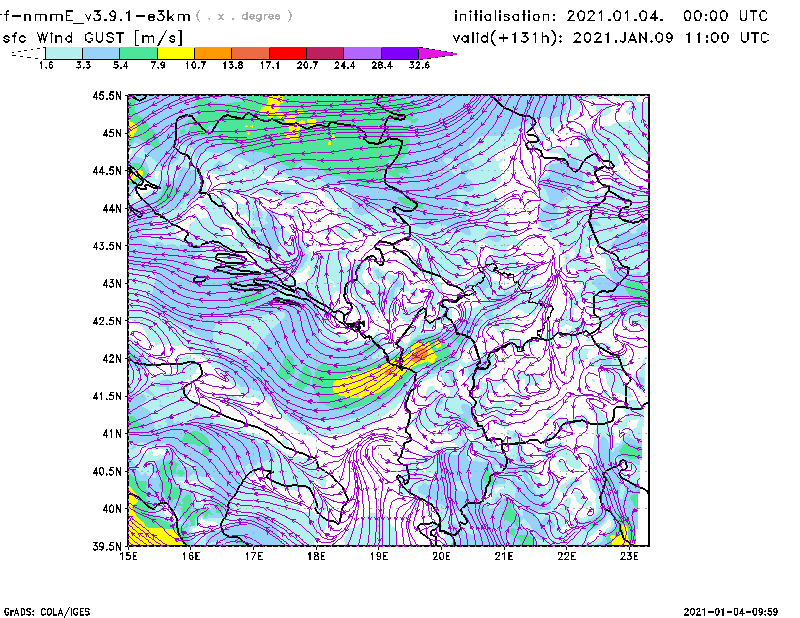
Task: Click the "21E" longitude label
Action: coord(504,556)
